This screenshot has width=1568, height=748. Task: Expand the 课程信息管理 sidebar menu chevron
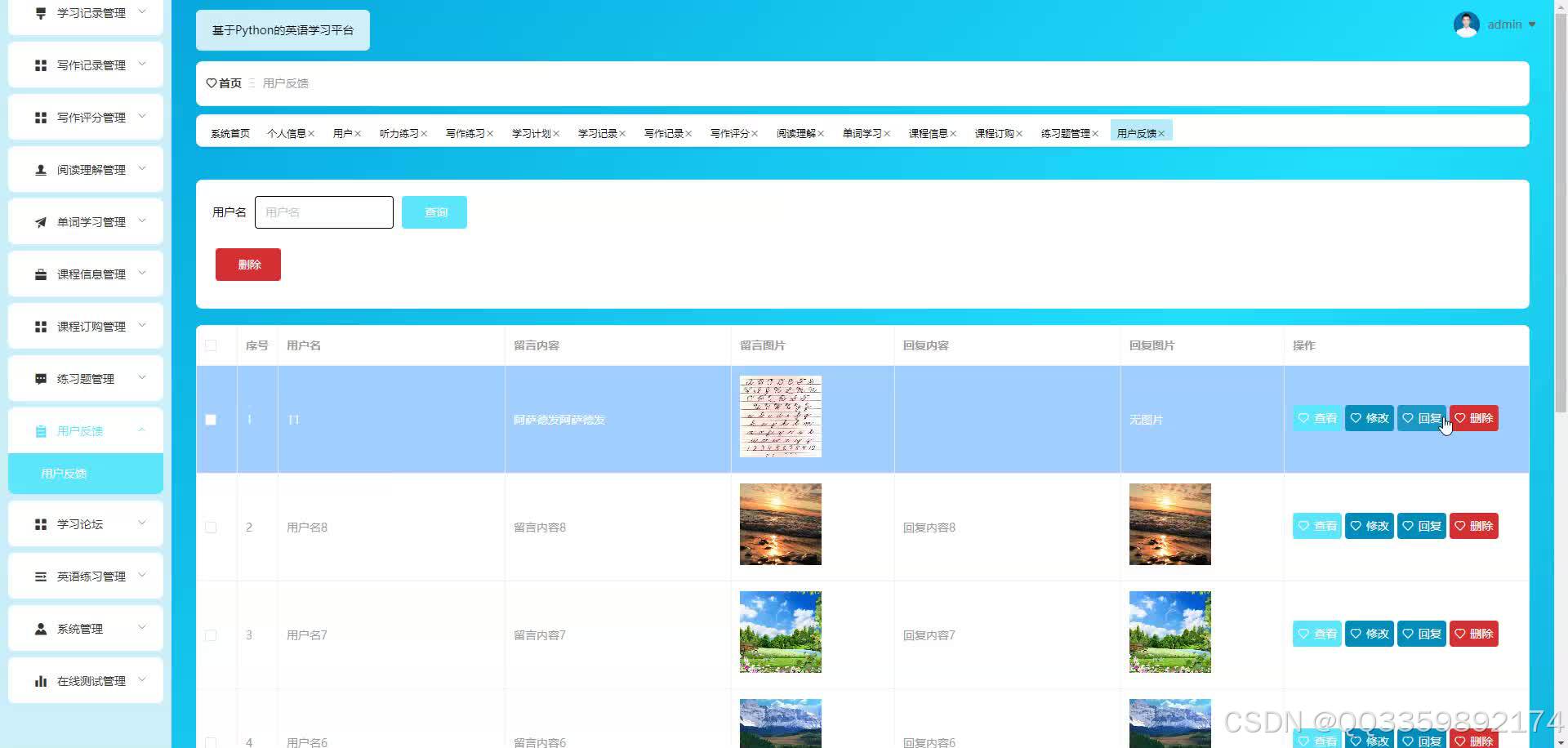tap(142, 274)
